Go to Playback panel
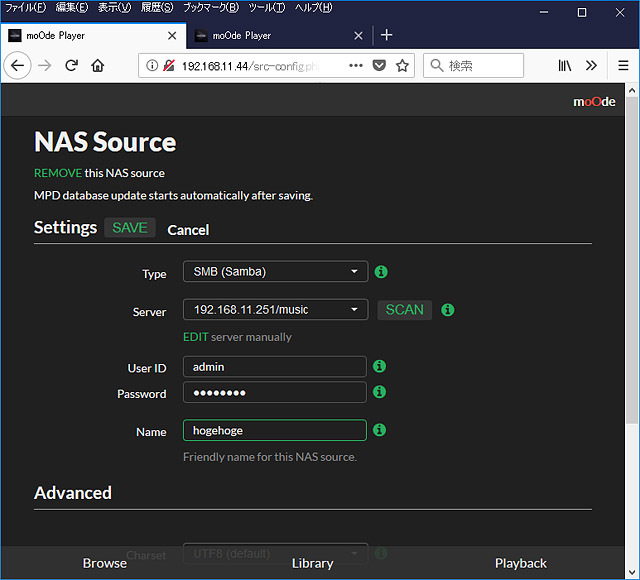The image size is (640, 580). 521,563
